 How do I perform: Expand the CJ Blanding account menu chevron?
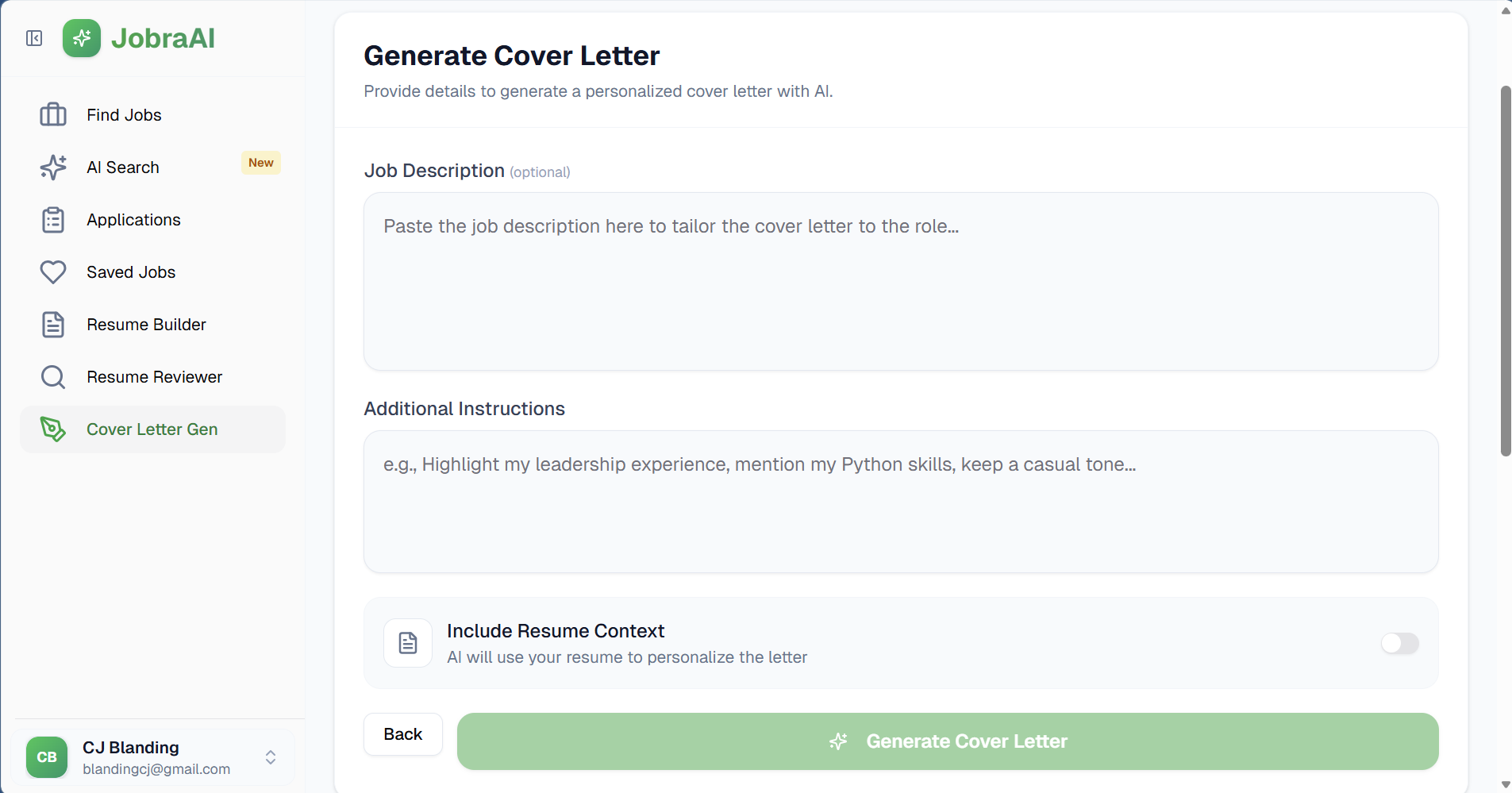coord(271,757)
